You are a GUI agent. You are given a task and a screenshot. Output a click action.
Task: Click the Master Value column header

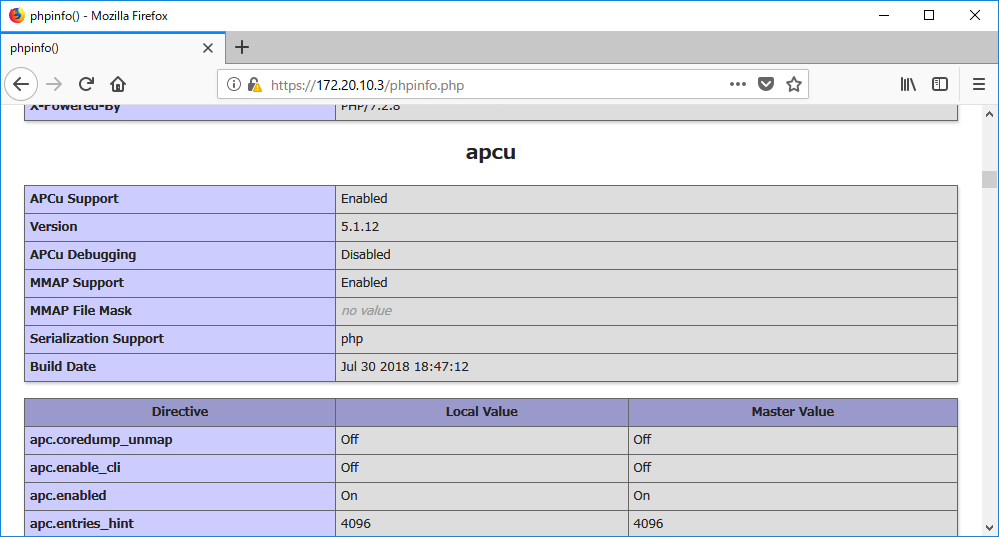click(793, 412)
